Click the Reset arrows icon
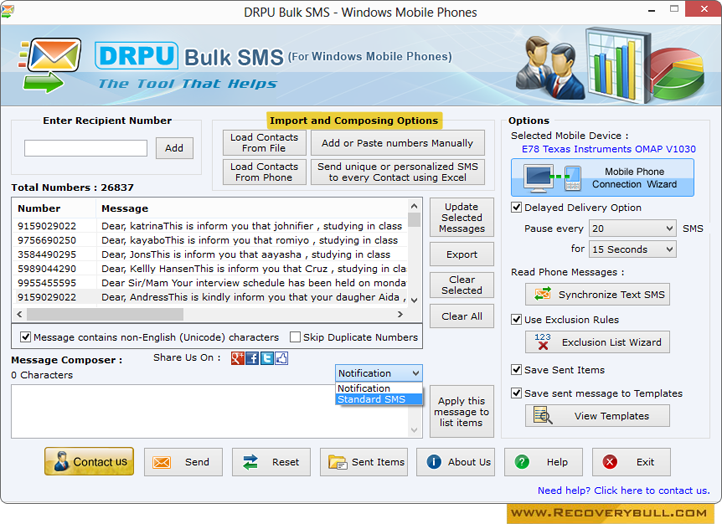 click(x=250, y=462)
